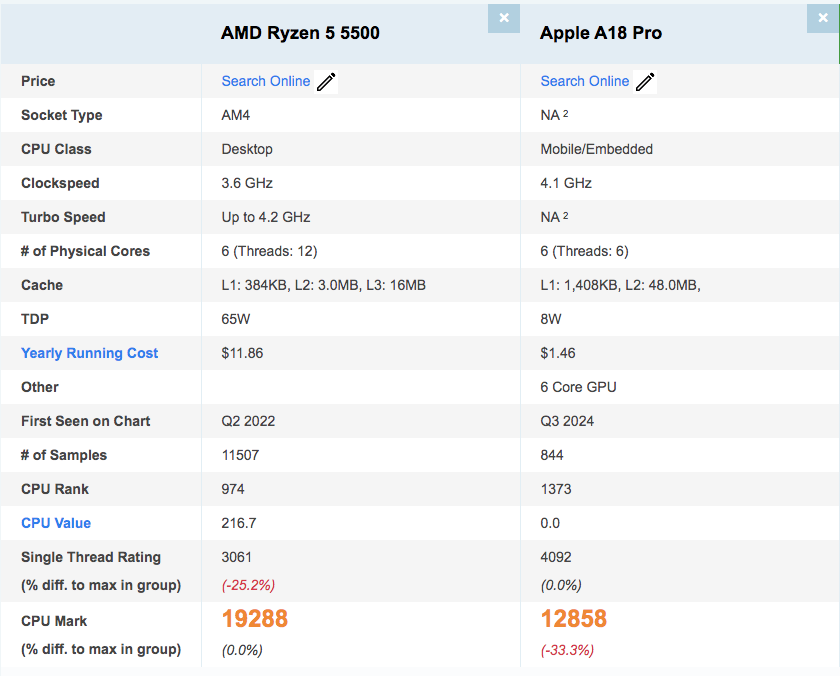The image size is (840, 676).
Task: Click the 11507 samples value
Action: click(x=240, y=455)
